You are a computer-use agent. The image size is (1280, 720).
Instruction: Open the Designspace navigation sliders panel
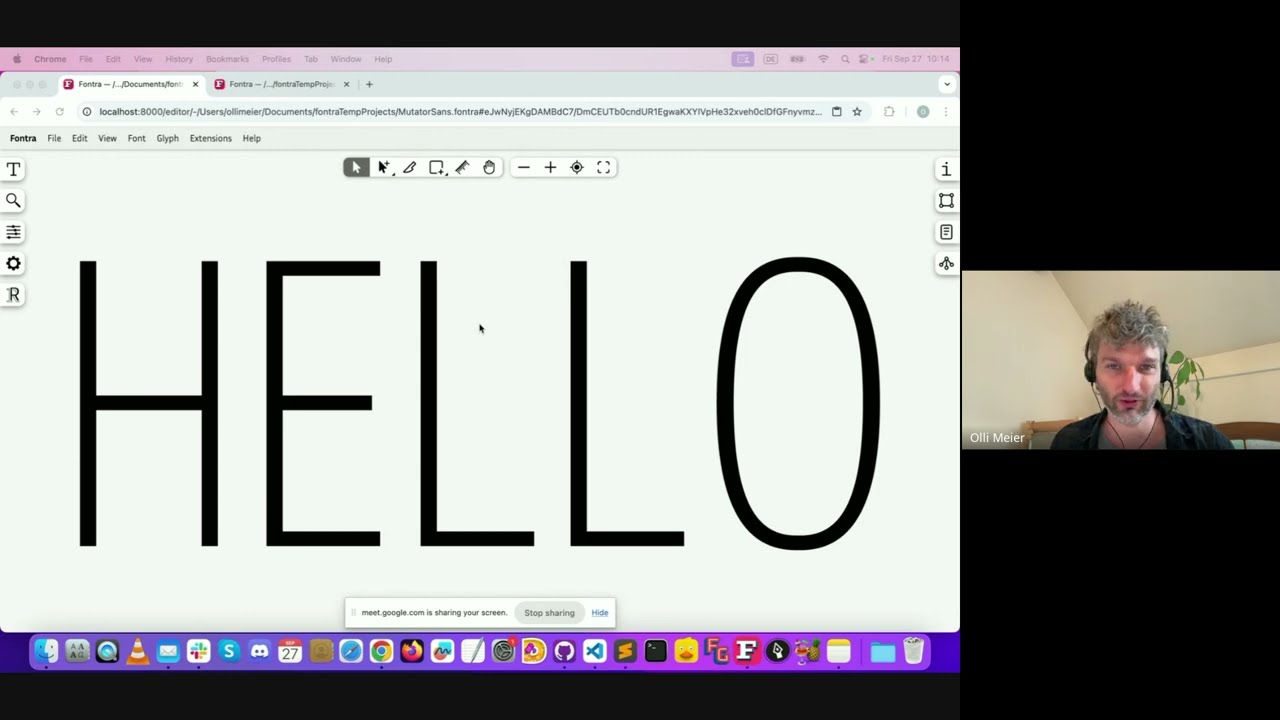point(13,232)
